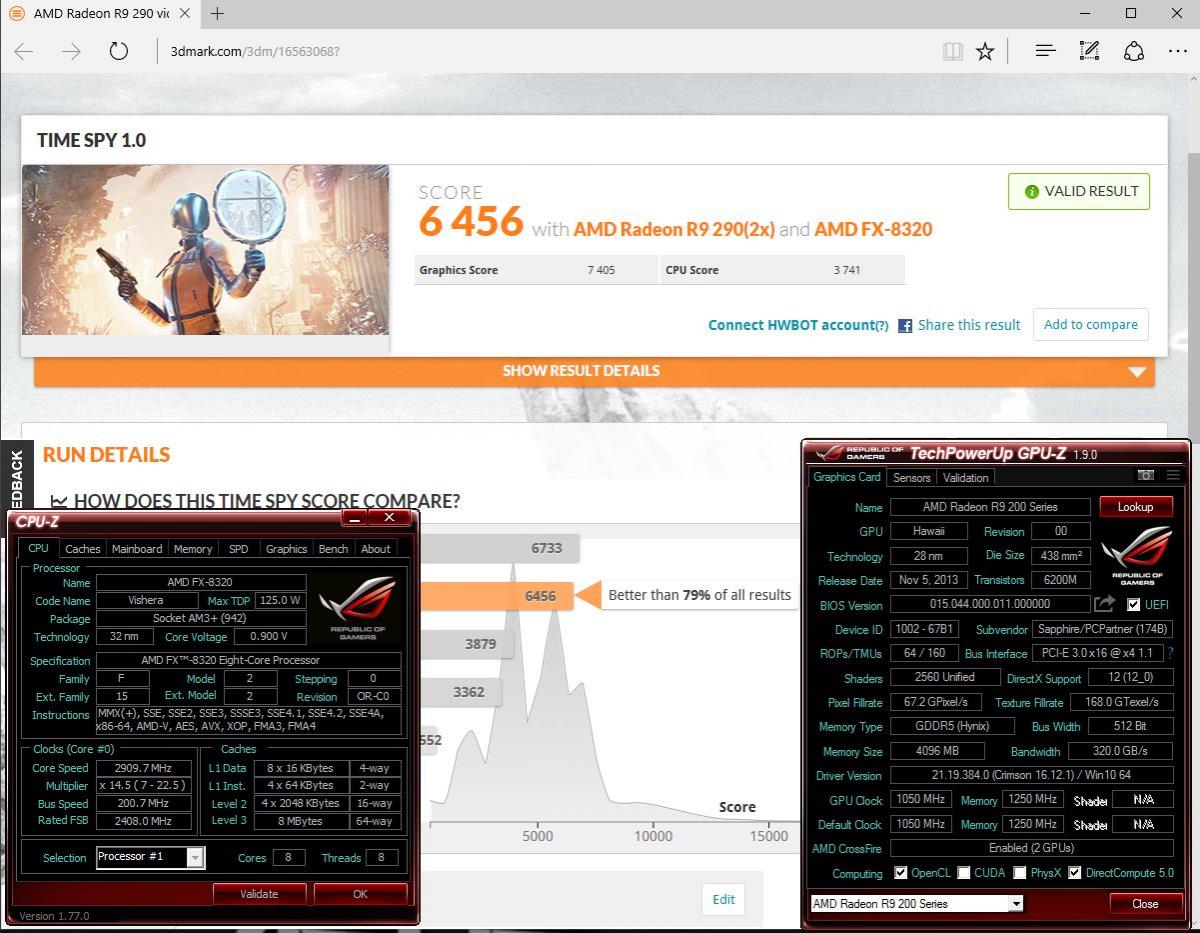
Task: Close the CPU-Z window with X
Action: click(389, 517)
